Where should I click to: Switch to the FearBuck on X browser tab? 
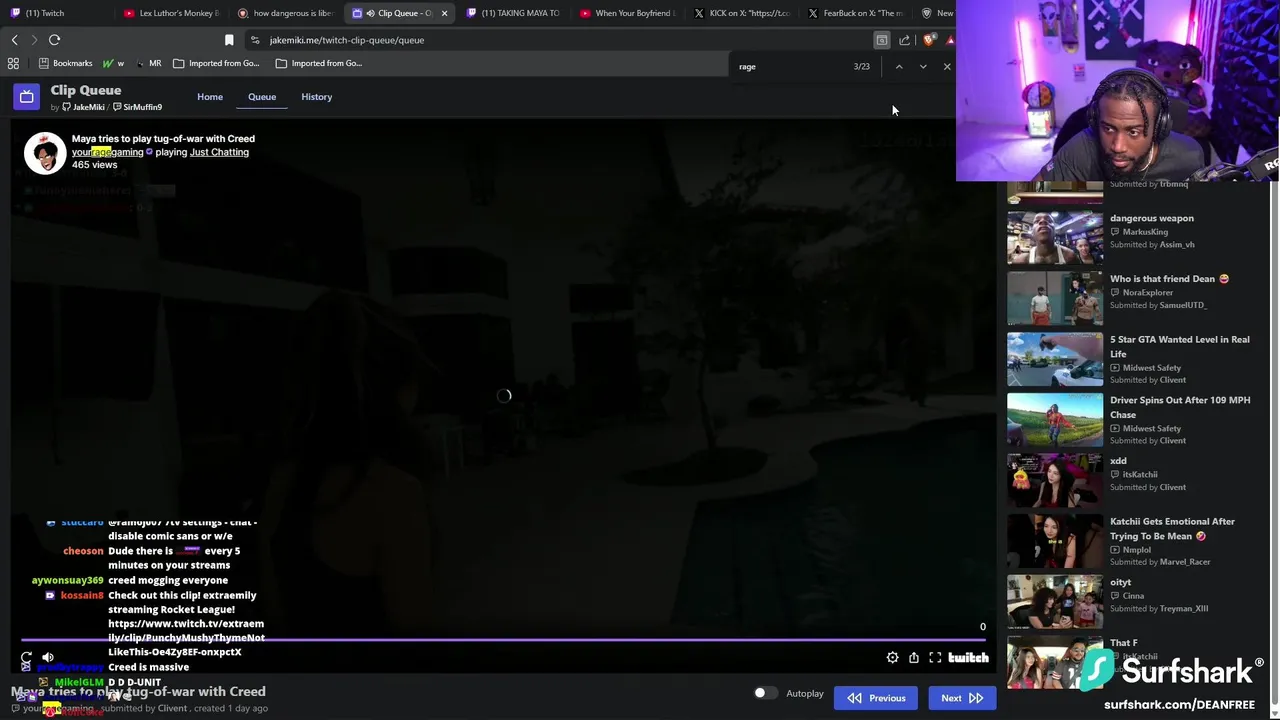(x=856, y=13)
